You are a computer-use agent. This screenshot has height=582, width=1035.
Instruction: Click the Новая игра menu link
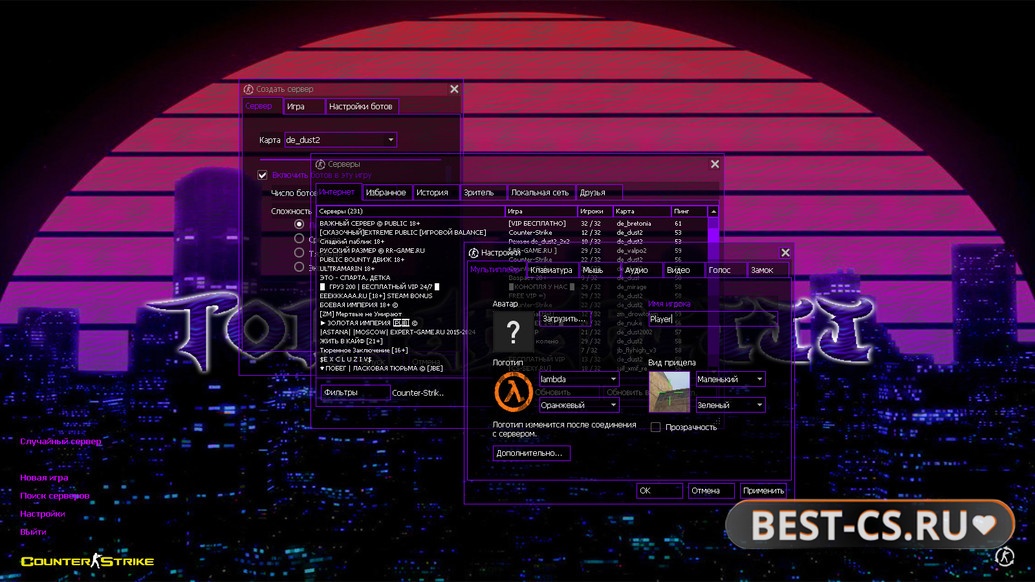(x=44, y=478)
